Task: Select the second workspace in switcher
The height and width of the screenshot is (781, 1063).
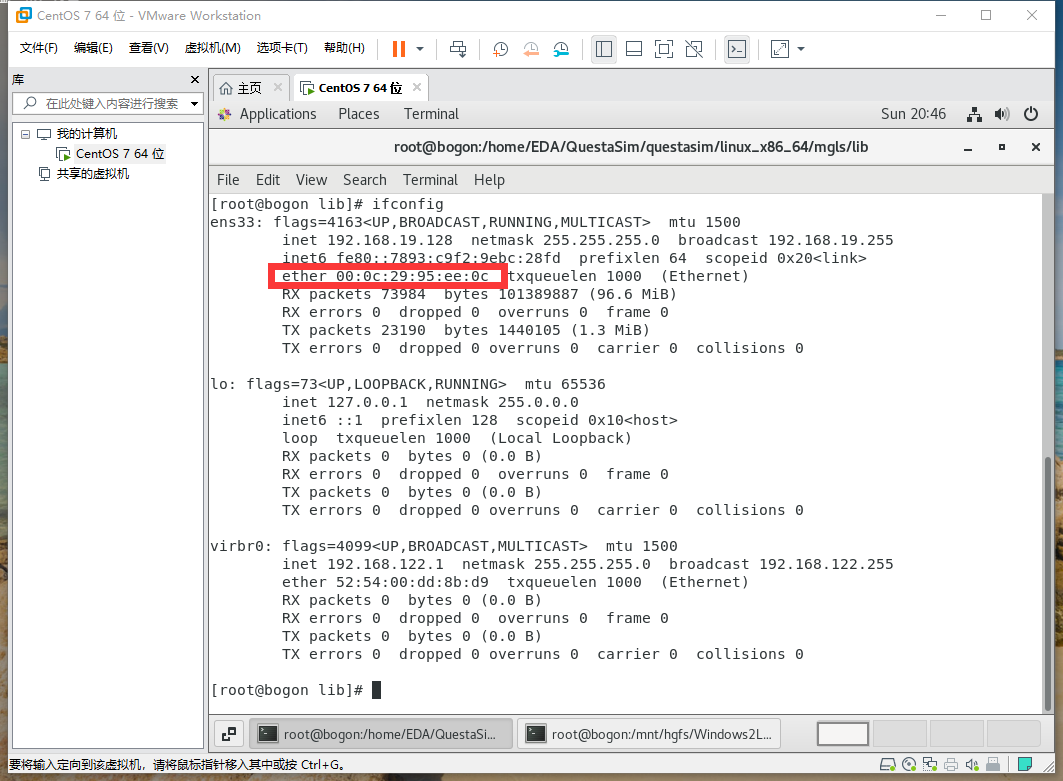Action: (x=900, y=734)
